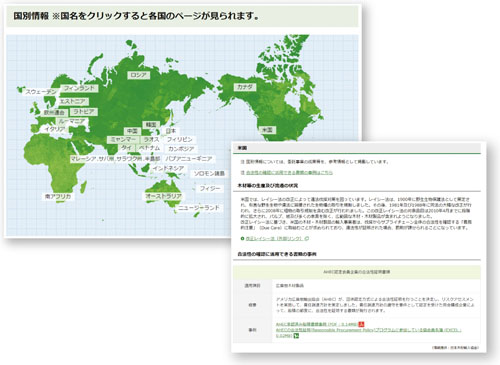The width and height of the screenshot is (500, 365).
Task: Select オーストラリア map label
Action: point(163,196)
